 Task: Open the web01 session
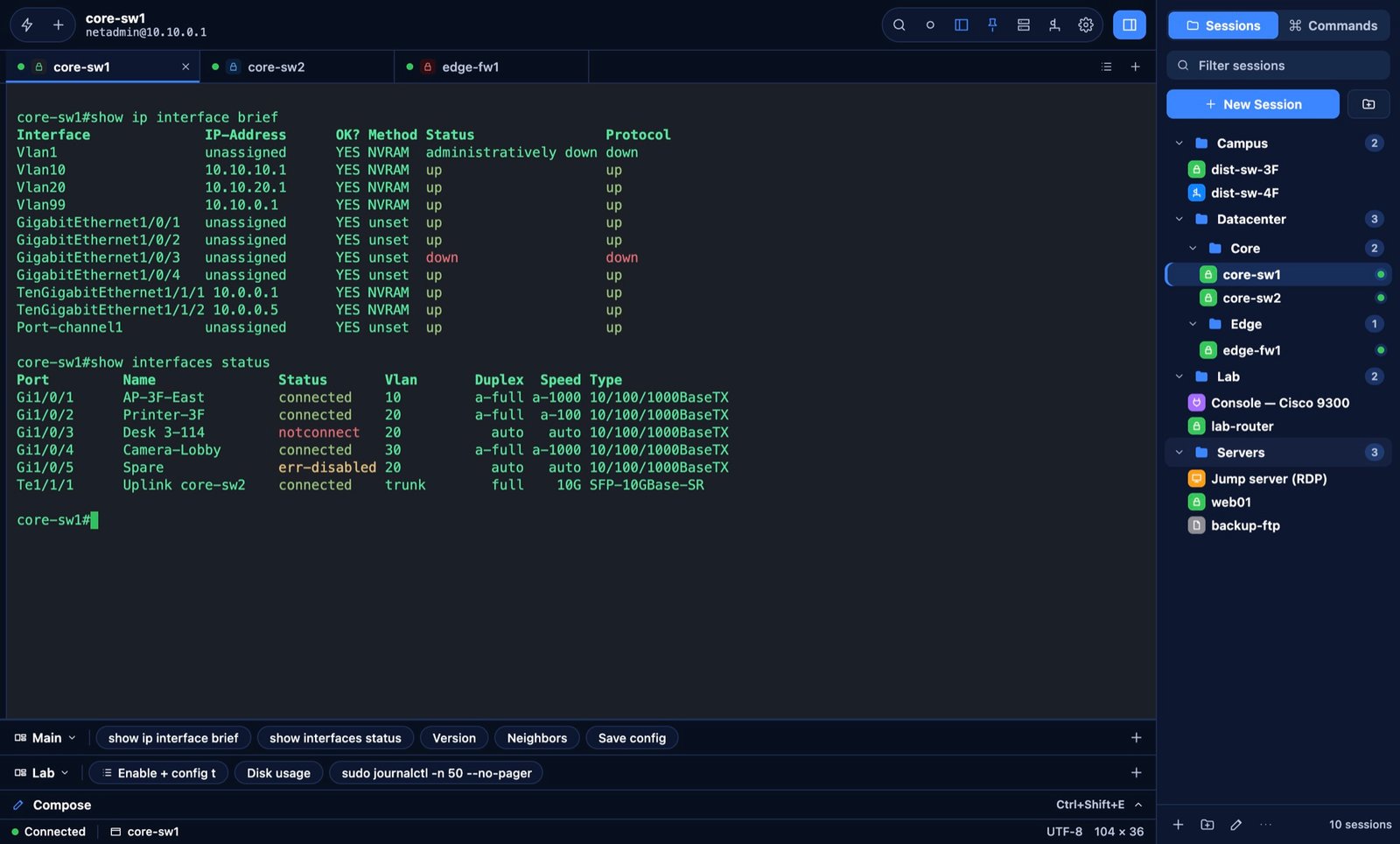click(1278, 503)
